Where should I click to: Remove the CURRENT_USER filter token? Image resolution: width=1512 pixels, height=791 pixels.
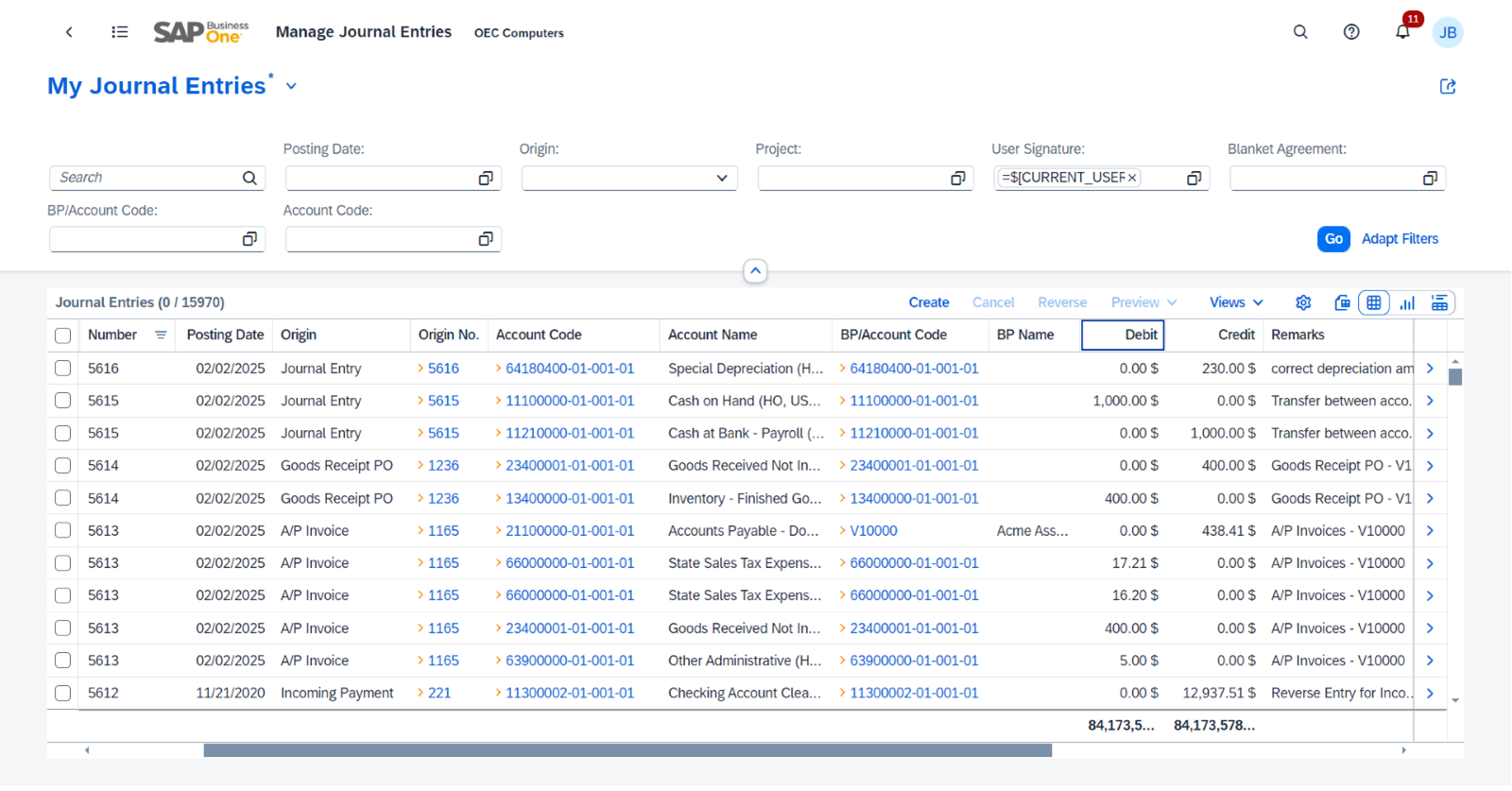tap(1132, 178)
